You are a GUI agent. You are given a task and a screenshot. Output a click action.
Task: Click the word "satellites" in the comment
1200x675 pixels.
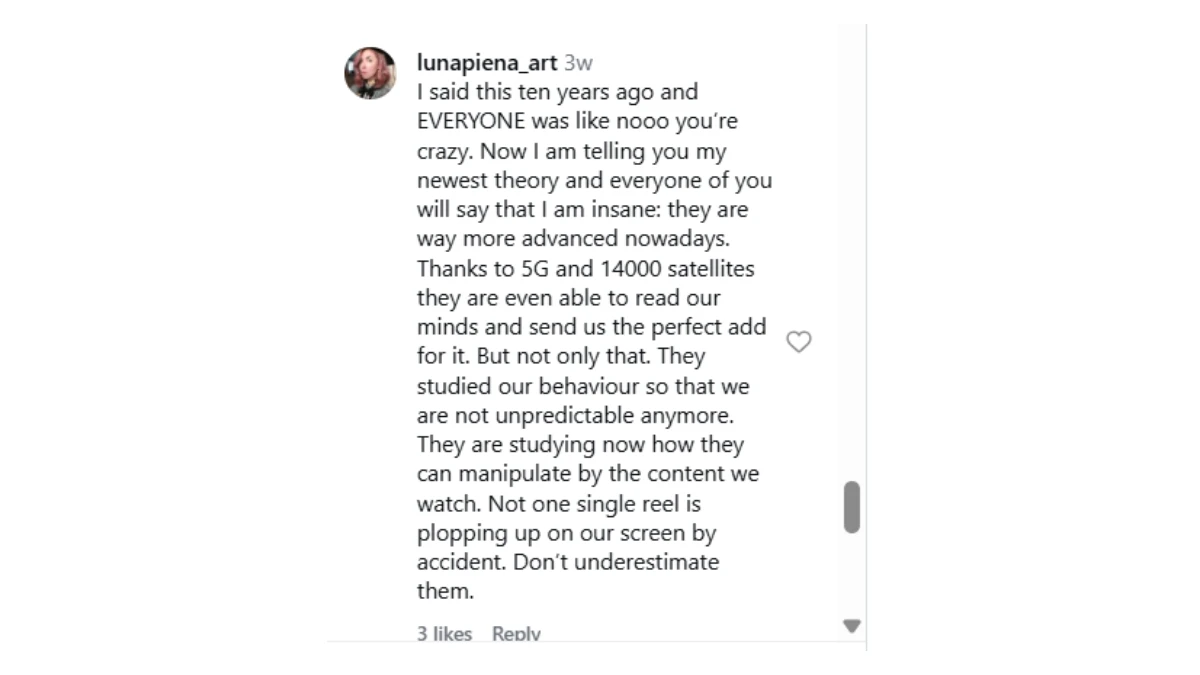(x=707, y=268)
